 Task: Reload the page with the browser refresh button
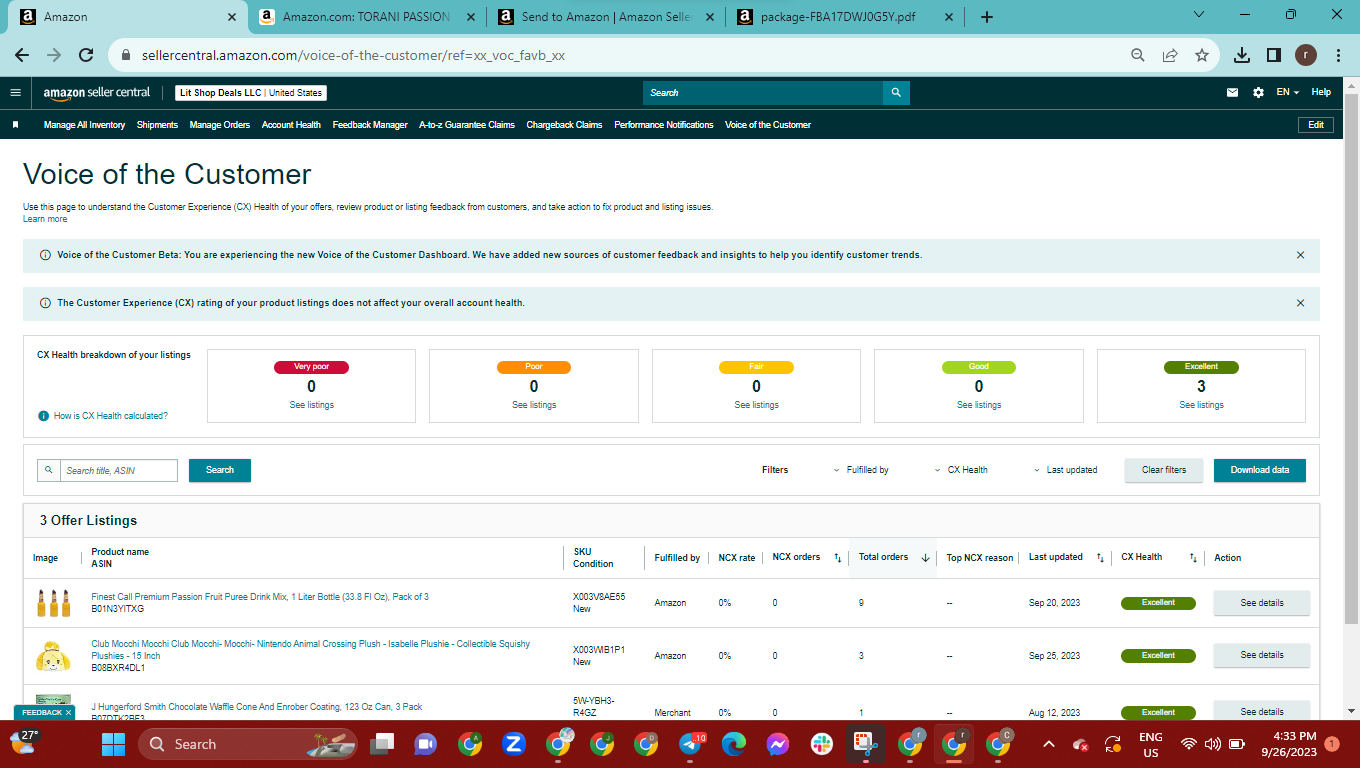pyautogui.click(x=86, y=55)
